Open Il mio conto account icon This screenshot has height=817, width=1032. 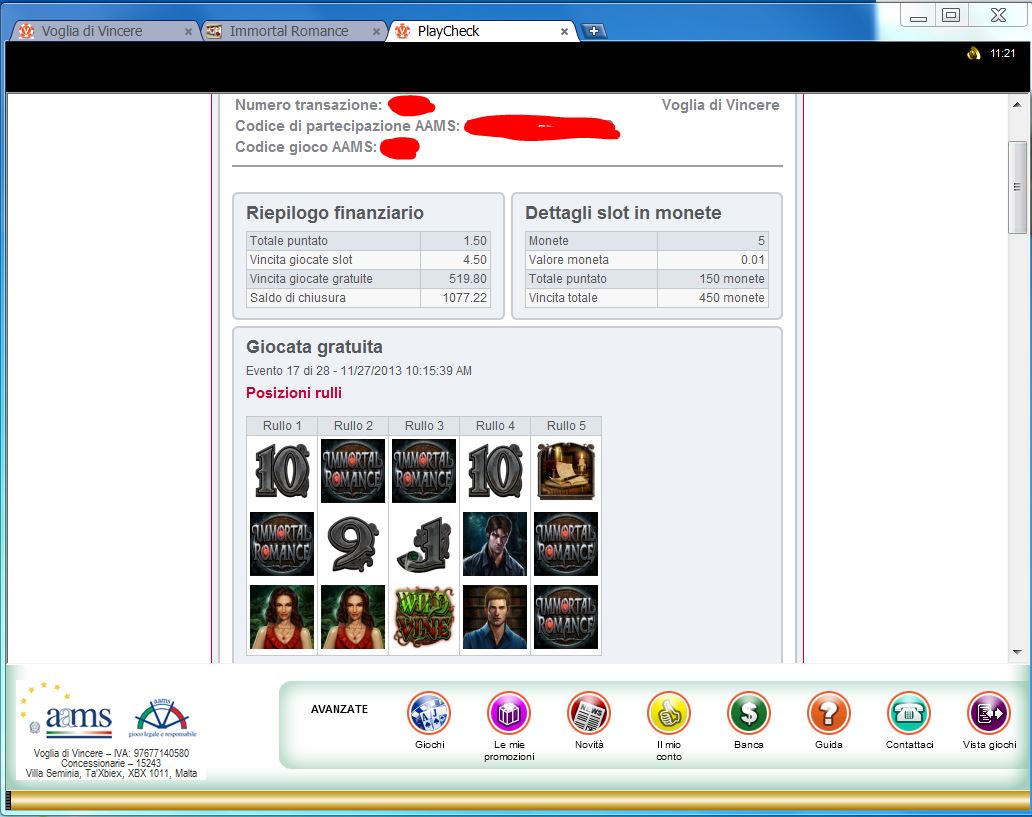[669, 714]
